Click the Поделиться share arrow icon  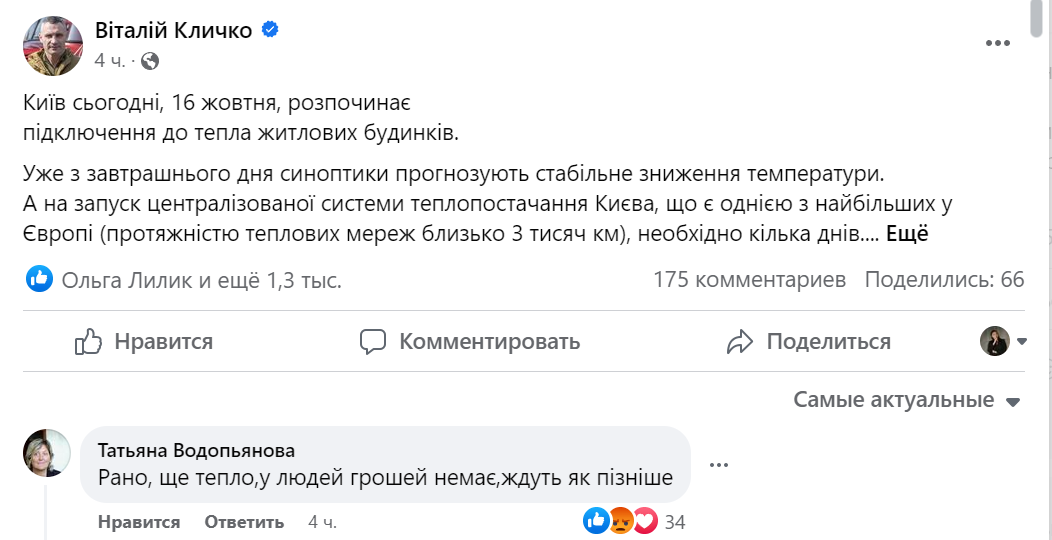(x=740, y=342)
